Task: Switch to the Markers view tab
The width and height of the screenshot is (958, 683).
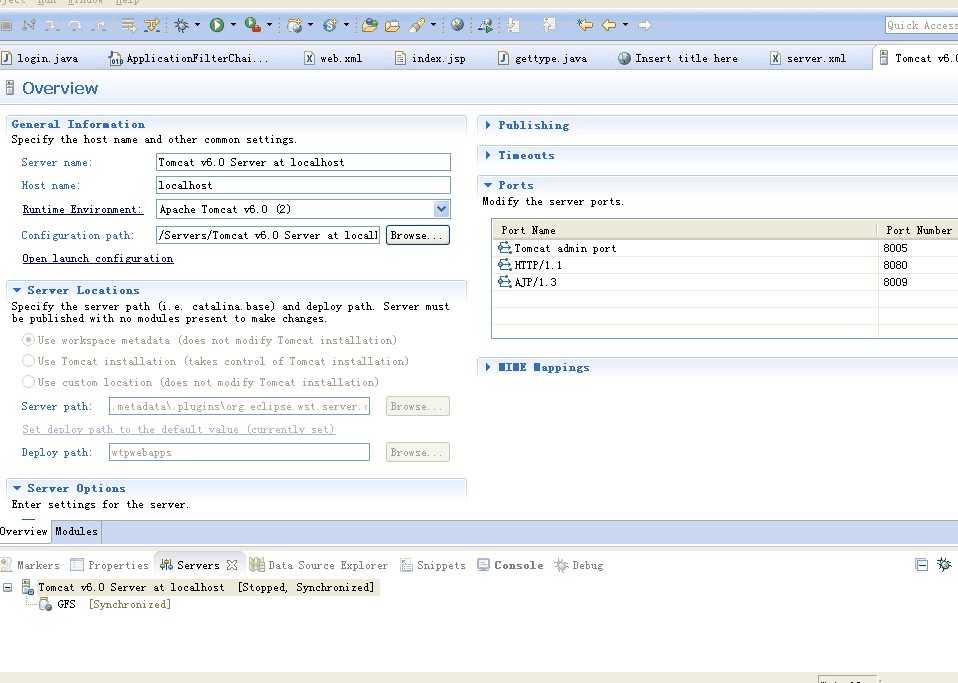Action: pos(31,565)
